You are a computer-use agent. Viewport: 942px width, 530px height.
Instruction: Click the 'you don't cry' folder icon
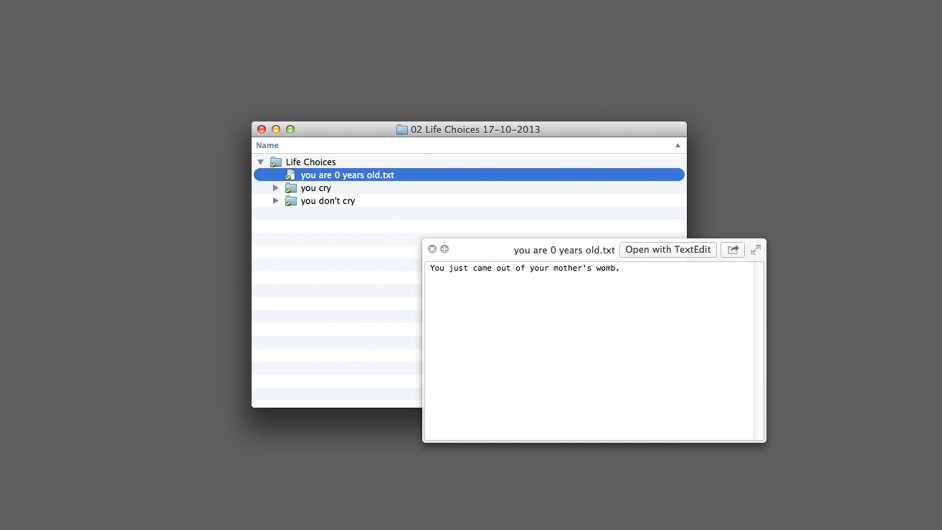click(291, 201)
